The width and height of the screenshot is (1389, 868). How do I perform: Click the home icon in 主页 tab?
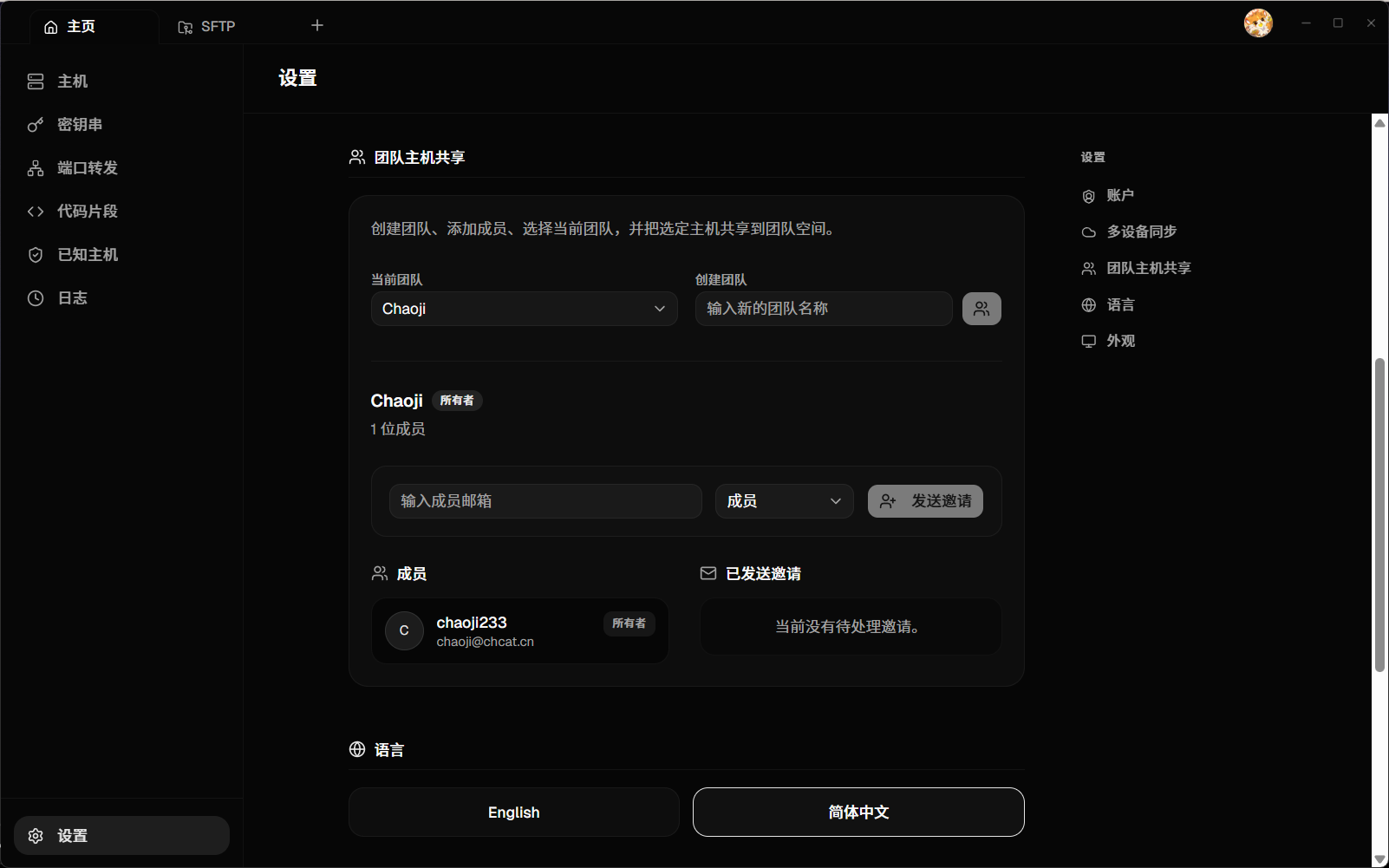coord(51,27)
